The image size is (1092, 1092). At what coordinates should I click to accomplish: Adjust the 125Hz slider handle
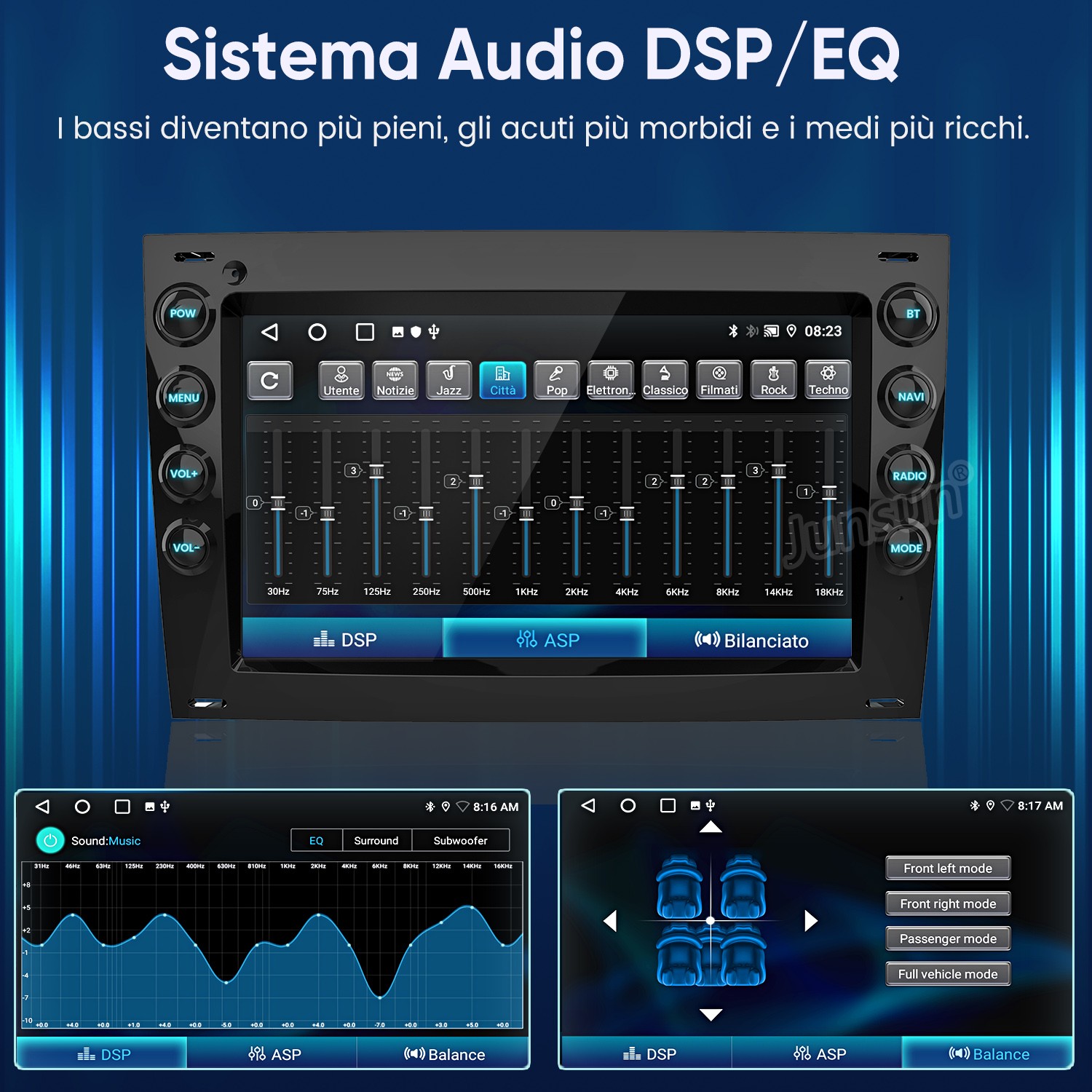tap(376, 471)
